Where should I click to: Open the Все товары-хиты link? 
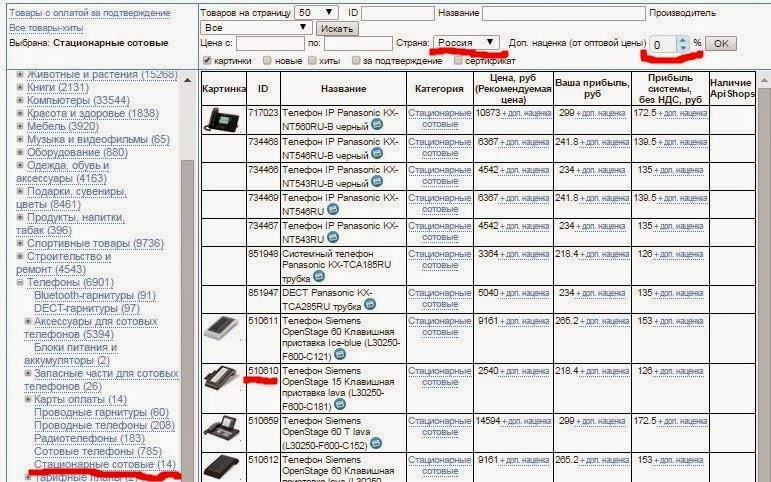46,28
